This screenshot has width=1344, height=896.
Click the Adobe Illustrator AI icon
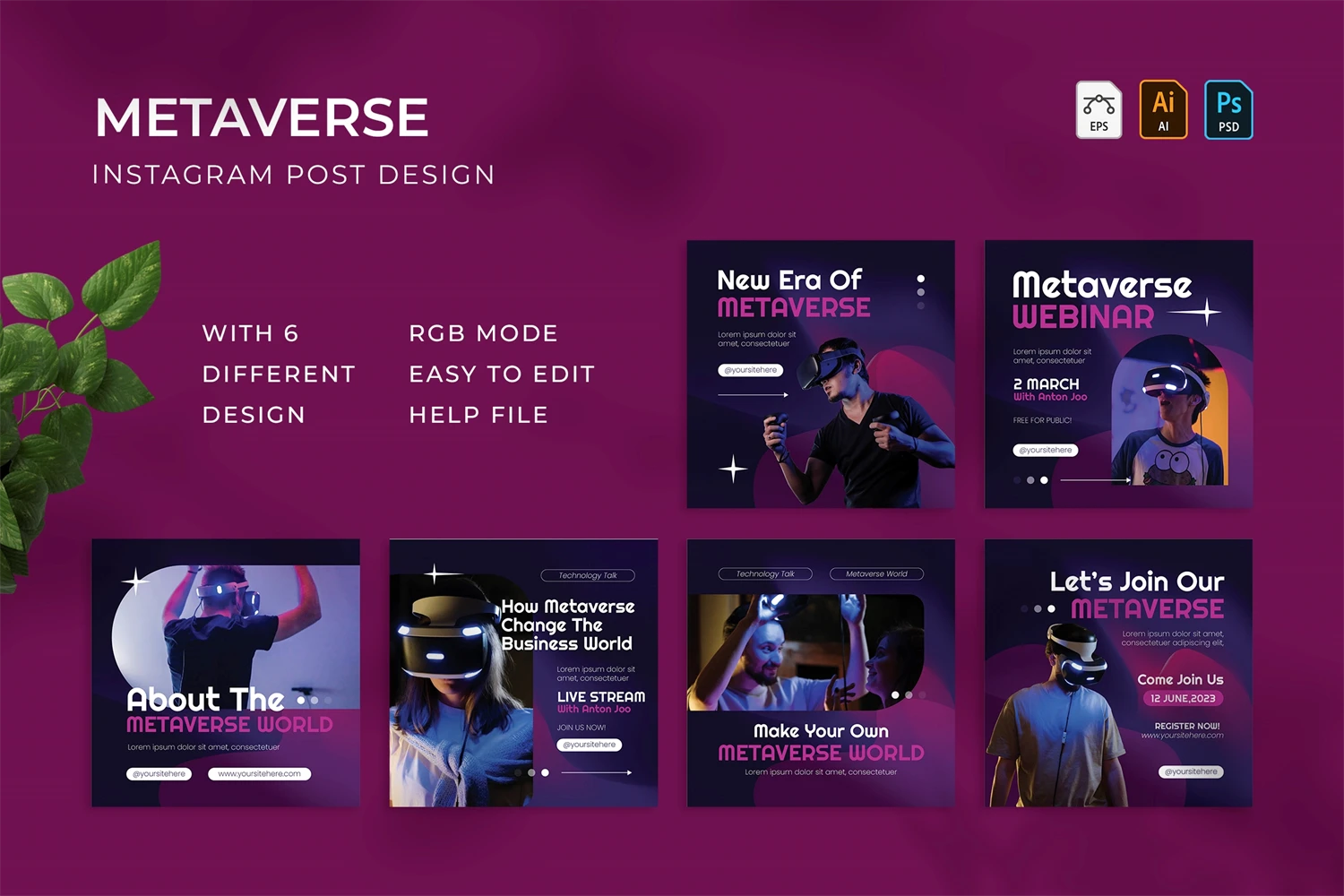point(1163,110)
